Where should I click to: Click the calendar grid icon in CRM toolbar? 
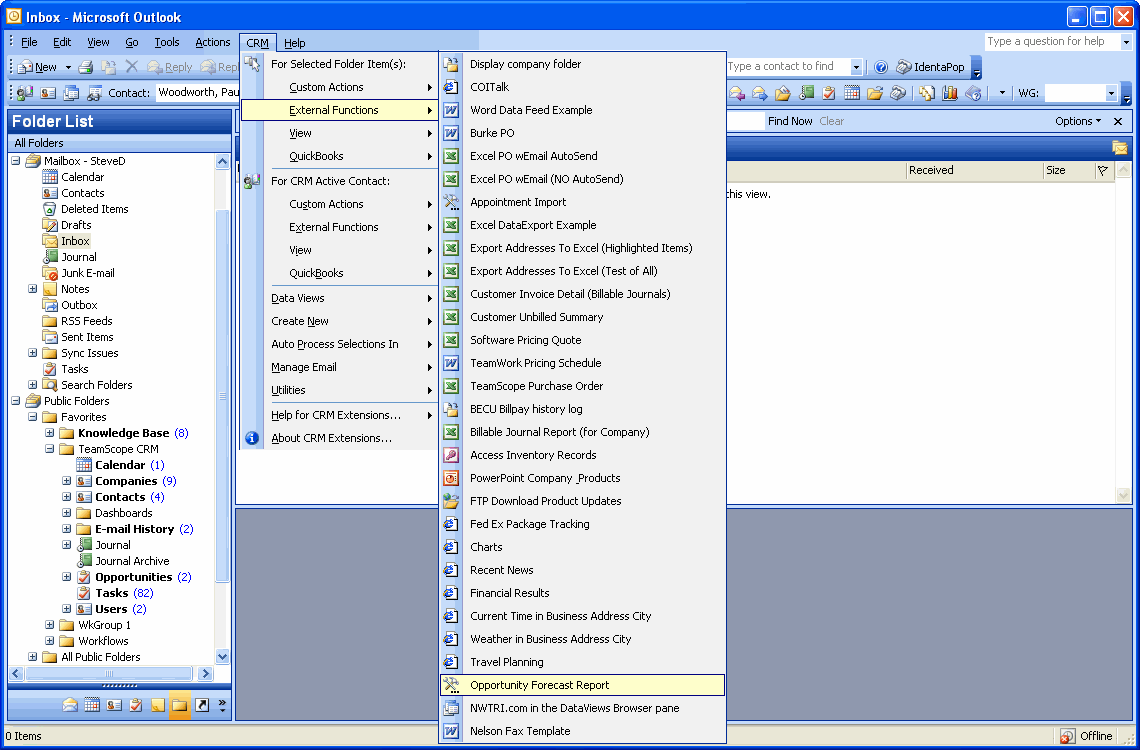[851, 93]
